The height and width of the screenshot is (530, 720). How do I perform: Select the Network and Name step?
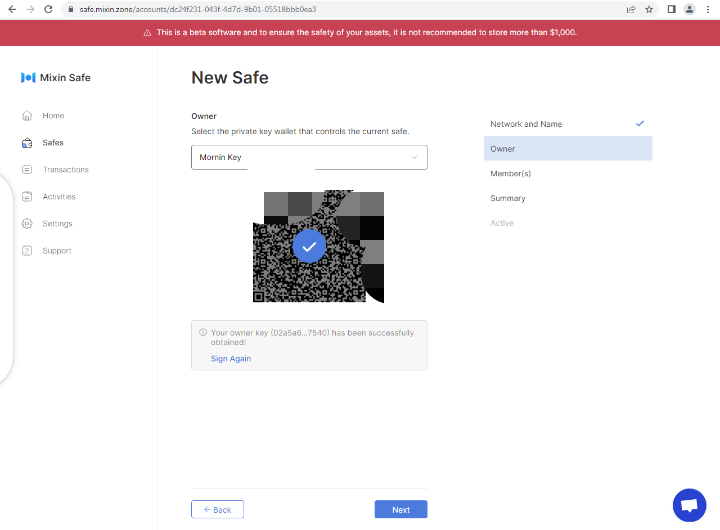tap(526, 124)
